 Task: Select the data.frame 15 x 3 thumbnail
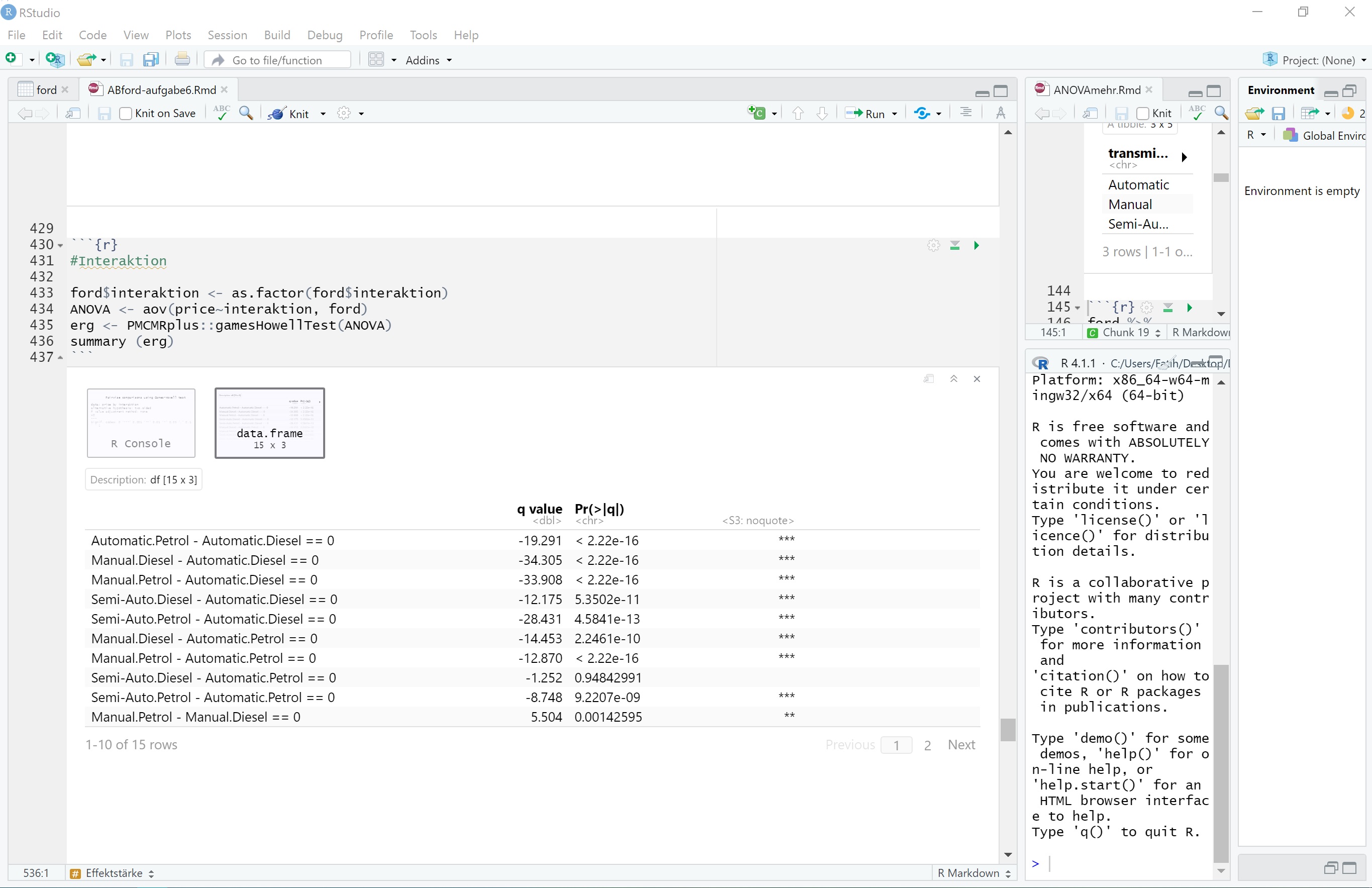pos(270,423)
